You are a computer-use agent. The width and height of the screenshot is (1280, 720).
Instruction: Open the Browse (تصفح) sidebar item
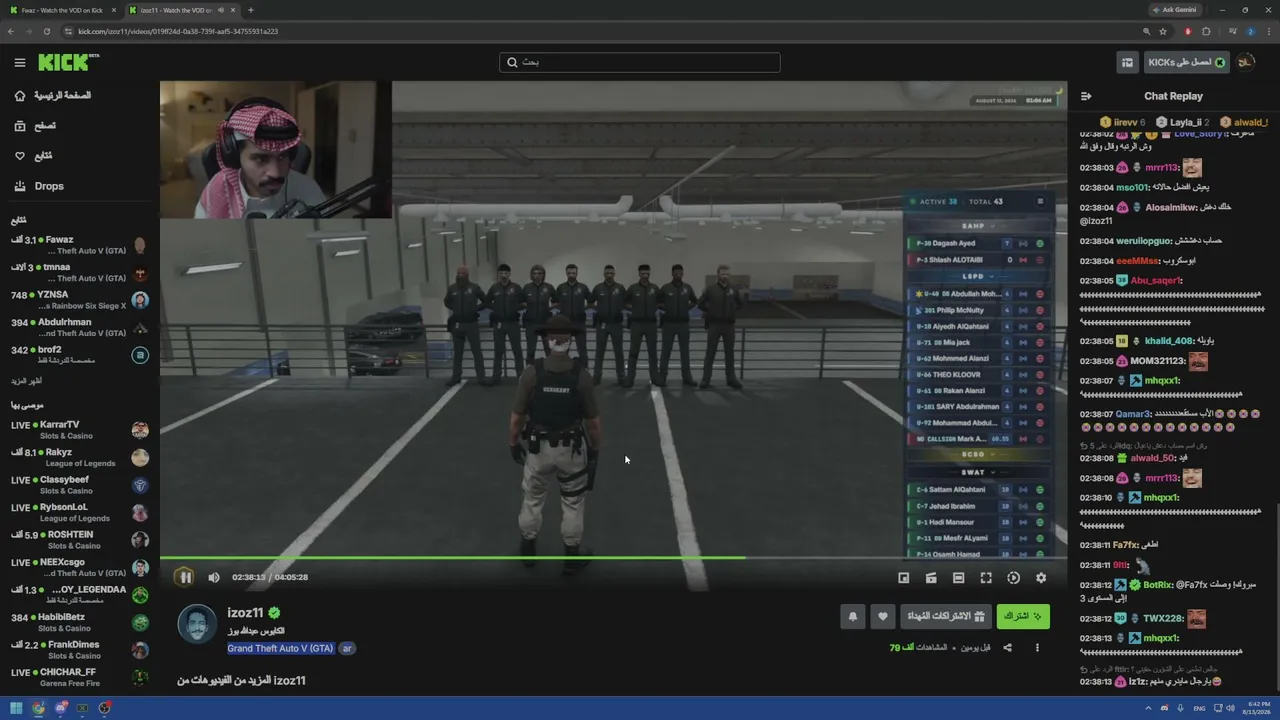tap(34, 126)
